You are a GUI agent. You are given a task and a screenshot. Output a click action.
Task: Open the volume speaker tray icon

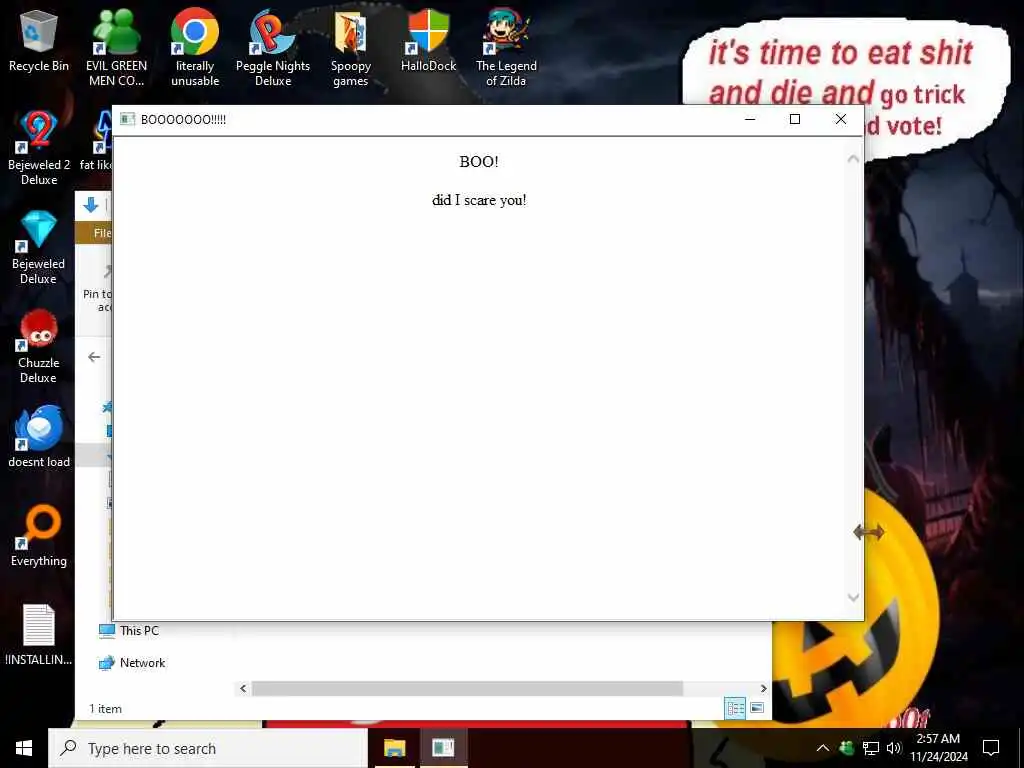click(x=894, y=748)
